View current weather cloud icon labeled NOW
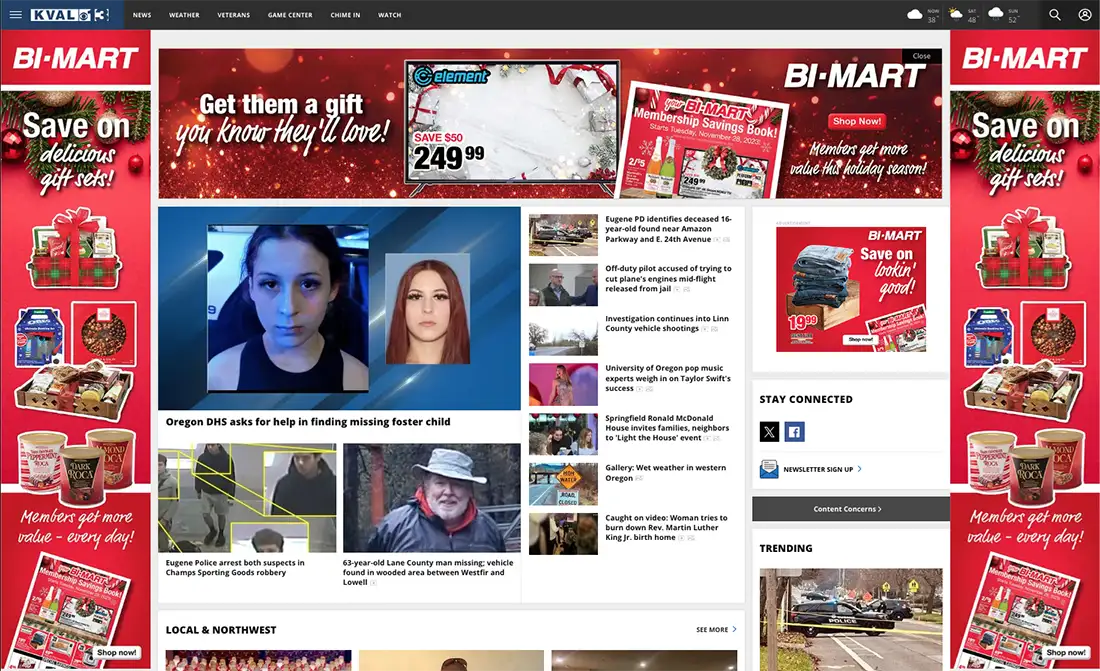 (915, 14)
